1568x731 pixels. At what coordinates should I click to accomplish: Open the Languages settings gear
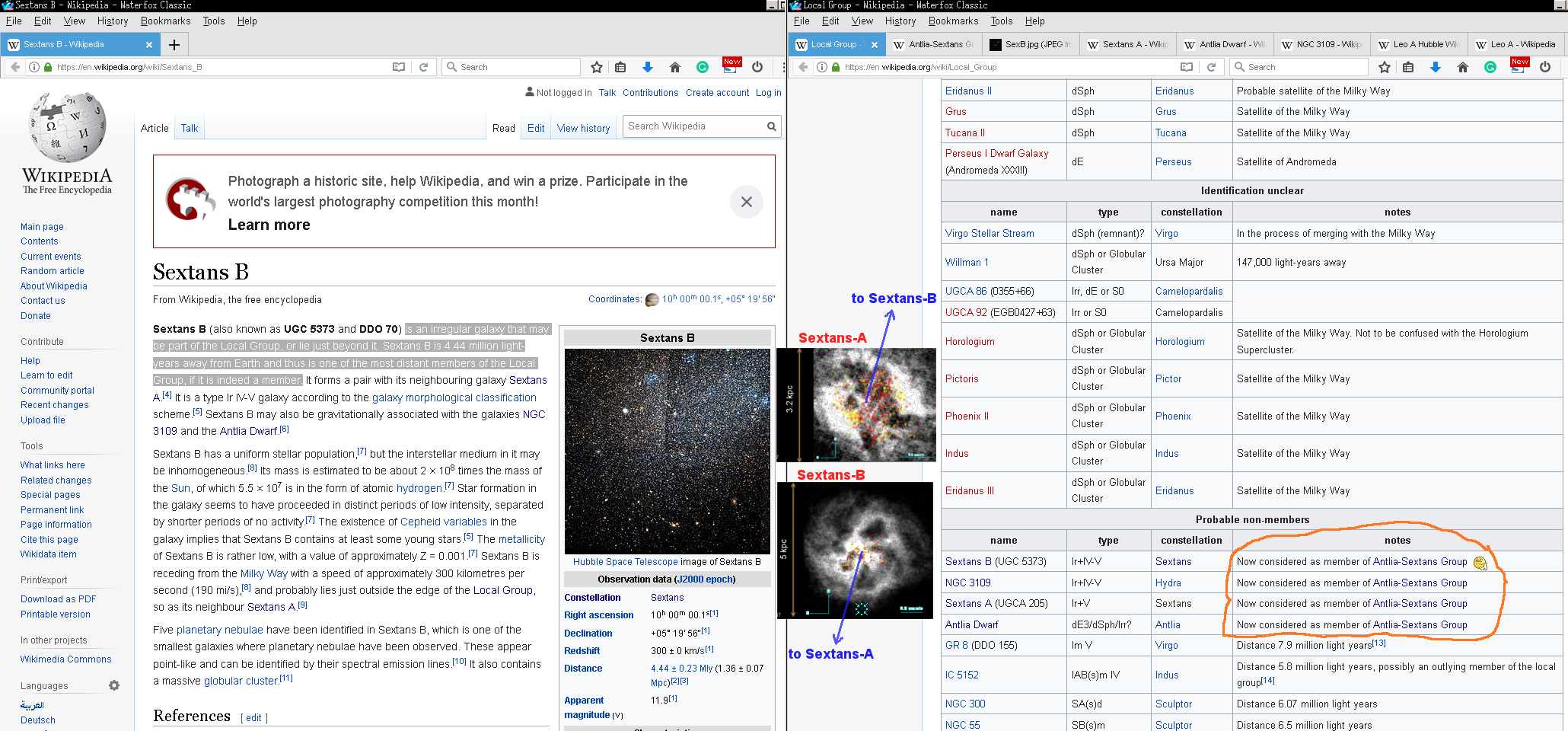pos(114,685)
